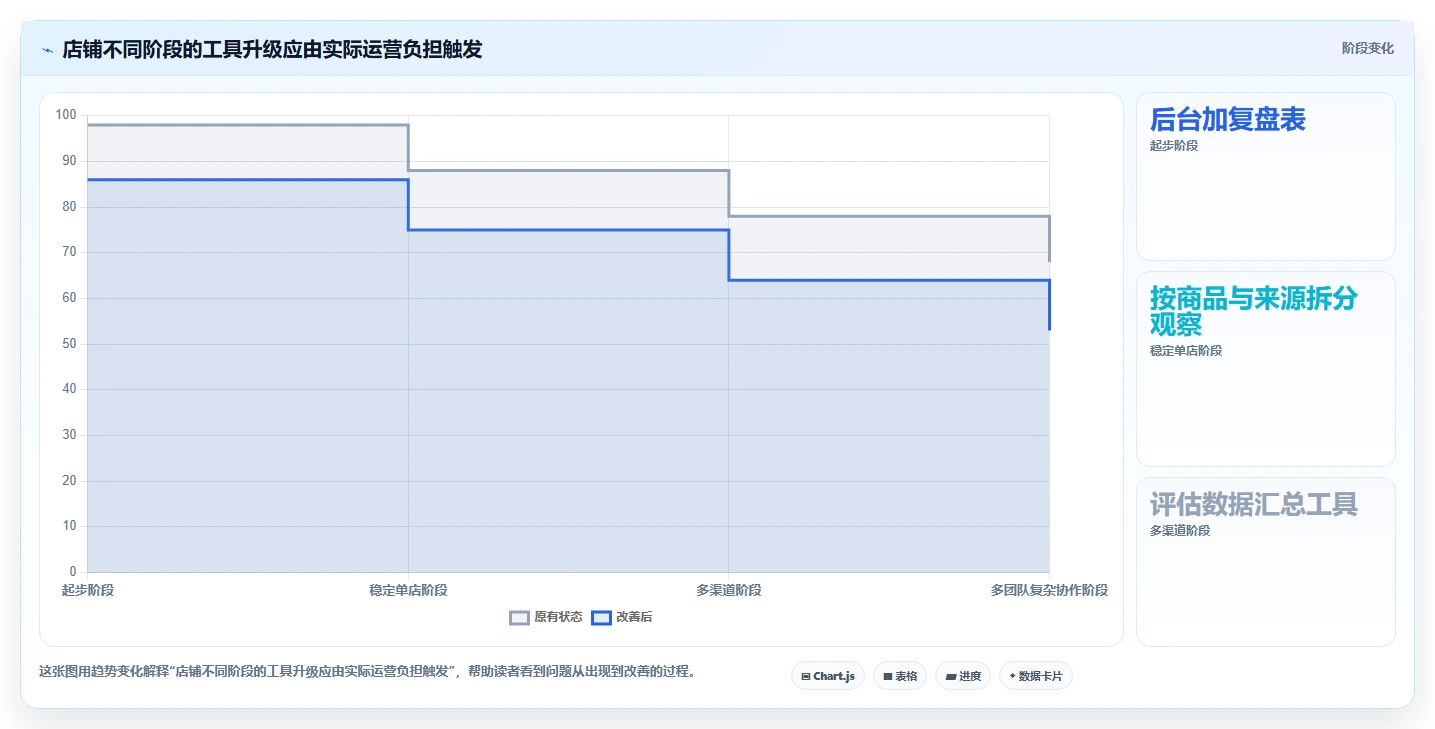Click the 稳定单店阶段 subtitle in the second card
Image resolution: width=1435 pixels, height=729 pixels.
pyautogui.click(x=1186, y=350)
